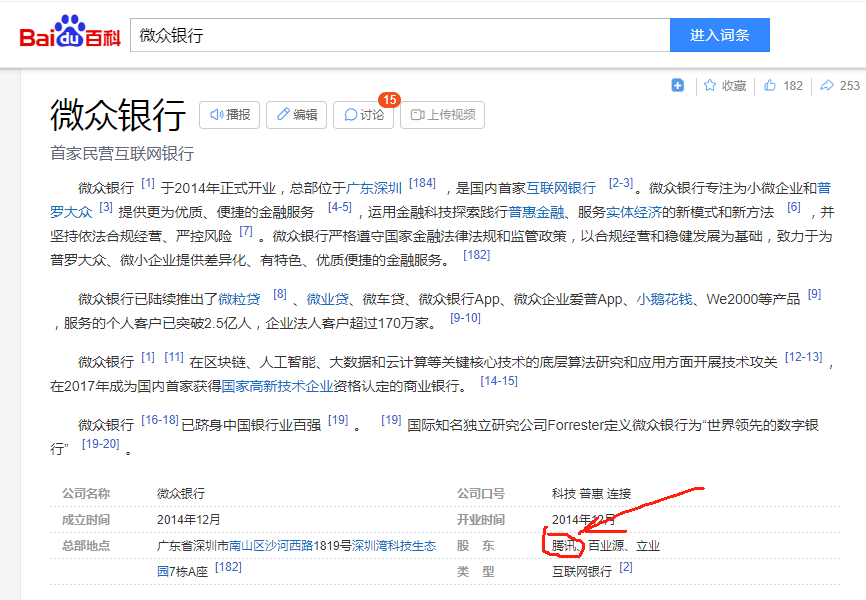Click the 上传视频 button

(442, 115)
